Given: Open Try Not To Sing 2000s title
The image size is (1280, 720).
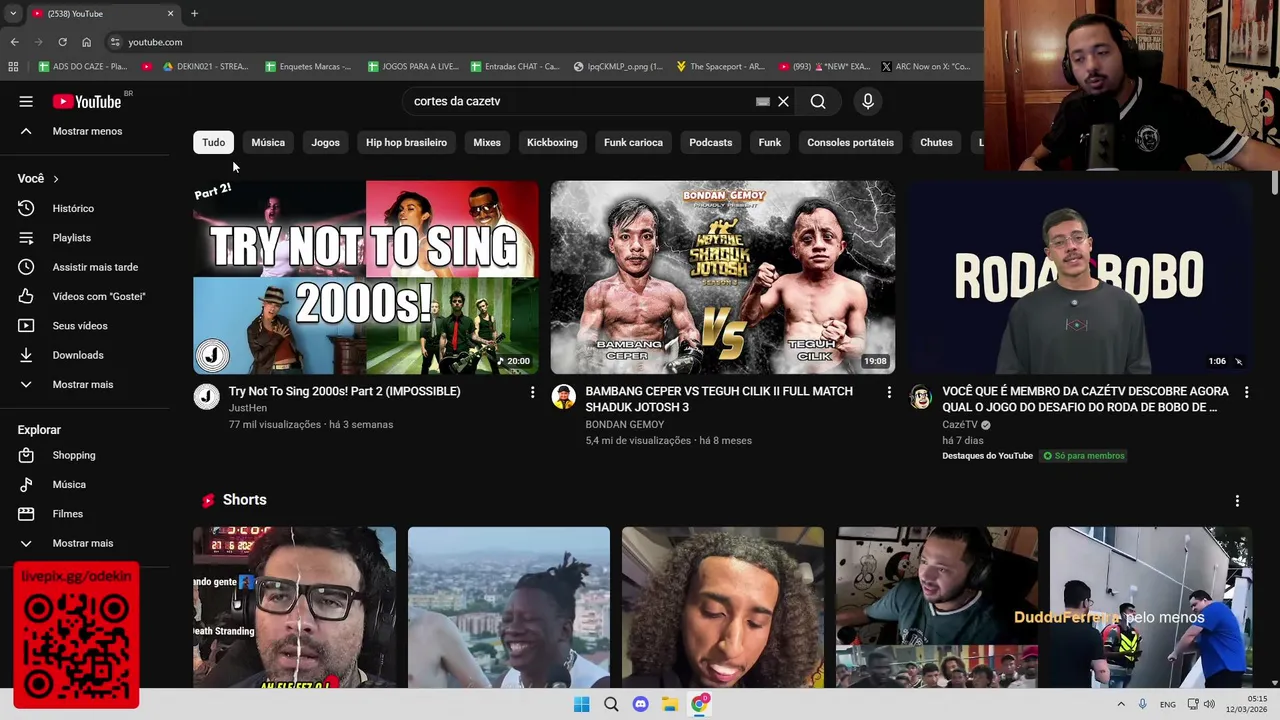Looking at the screenshot, I should [344, 391].
